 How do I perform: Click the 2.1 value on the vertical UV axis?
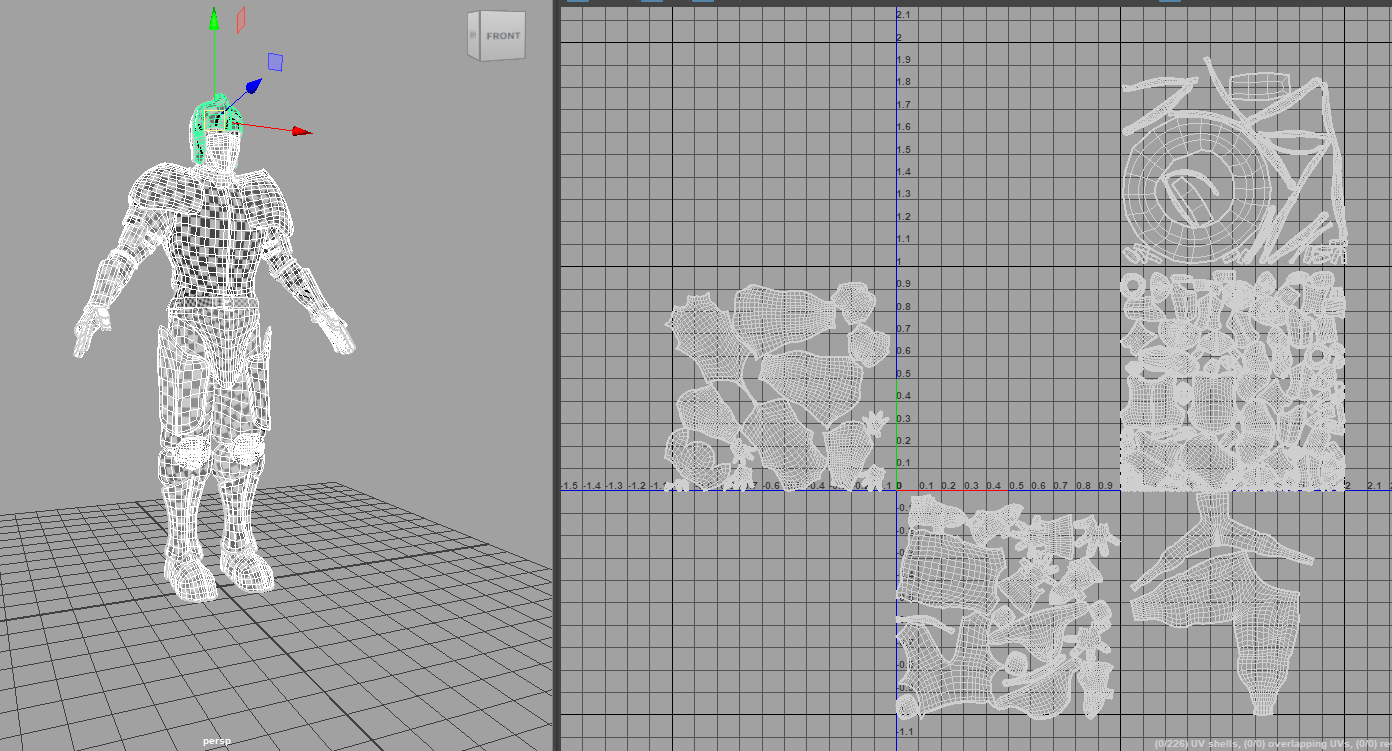905,13
